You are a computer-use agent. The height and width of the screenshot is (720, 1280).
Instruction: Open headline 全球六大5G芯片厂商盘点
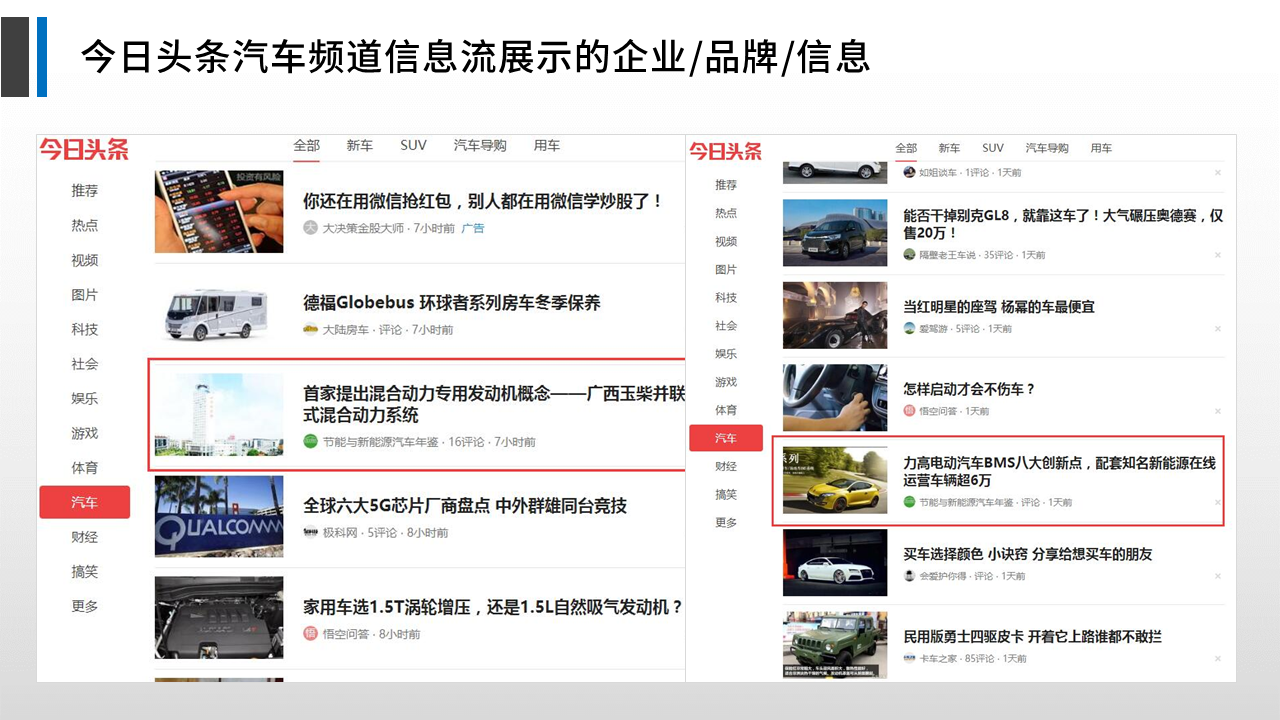(x=465, y=506)
